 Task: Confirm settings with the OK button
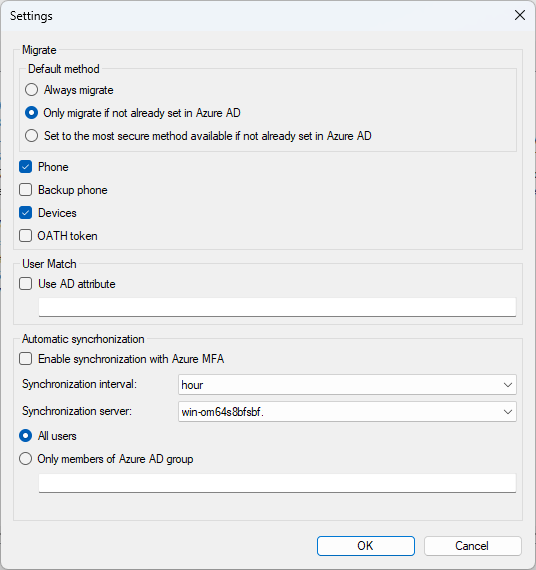[x=365, y=546]
